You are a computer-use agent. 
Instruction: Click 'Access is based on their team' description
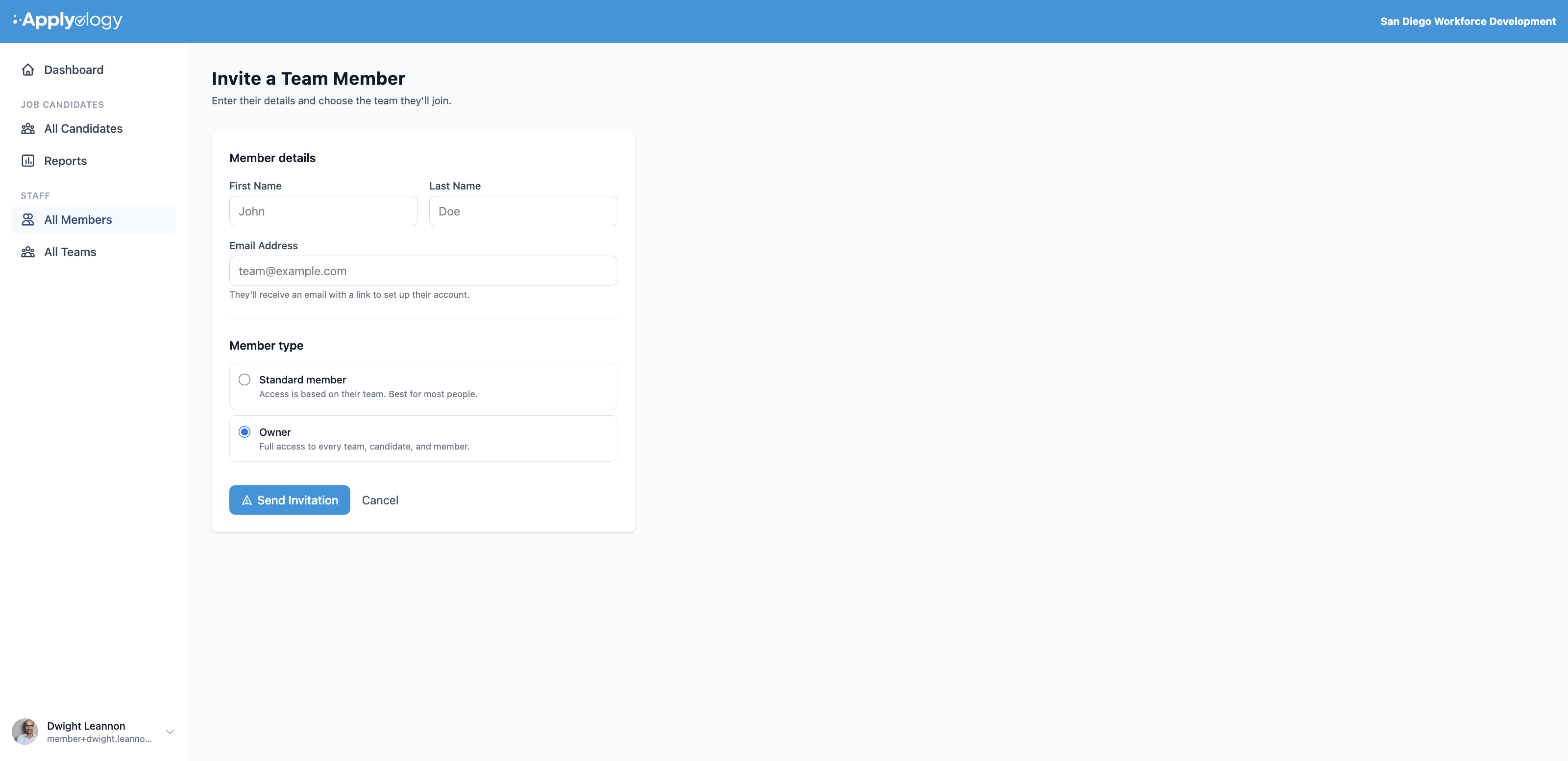(x=367, y=394)
